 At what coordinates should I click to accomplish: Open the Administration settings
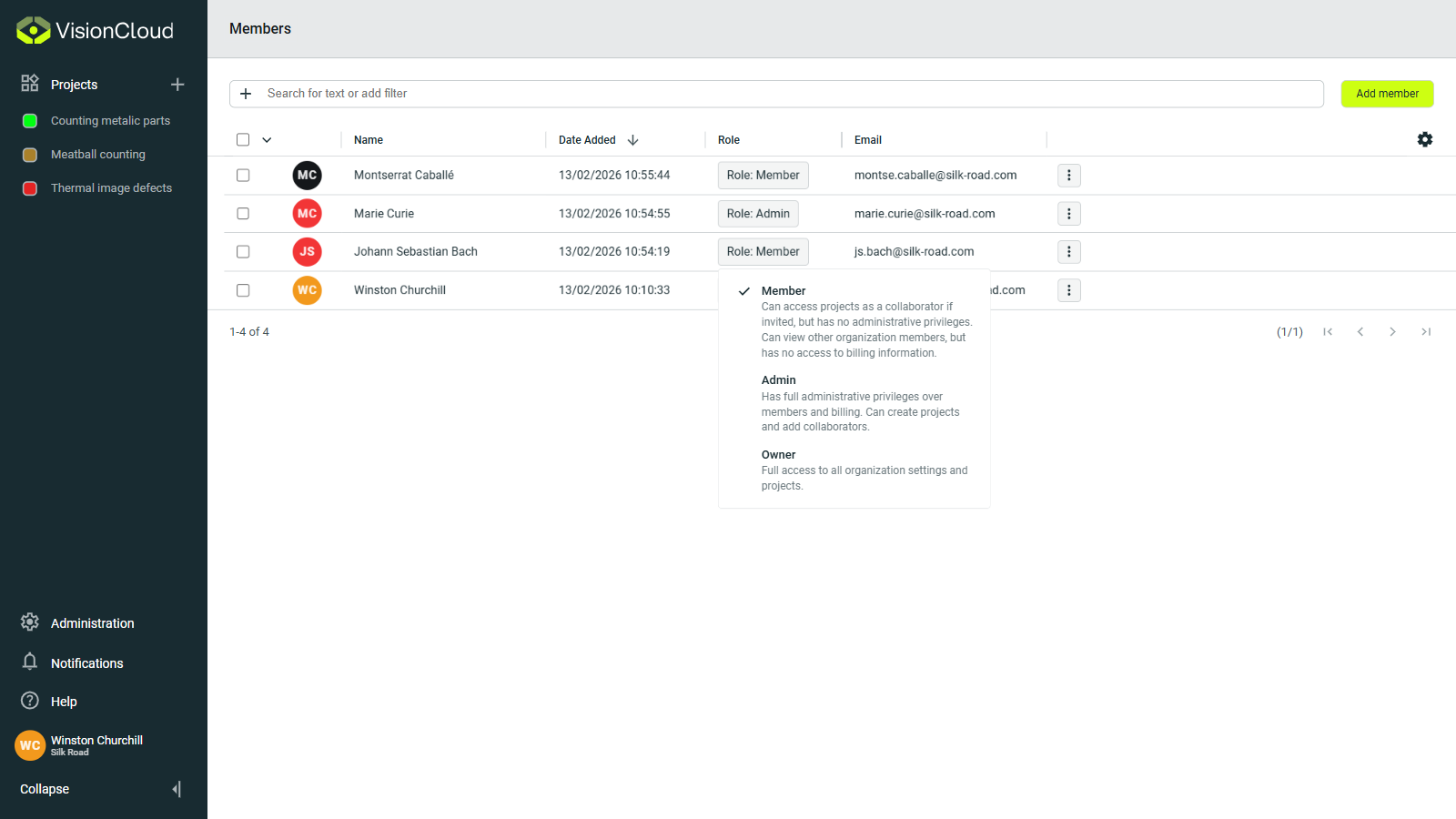[91, 622]
